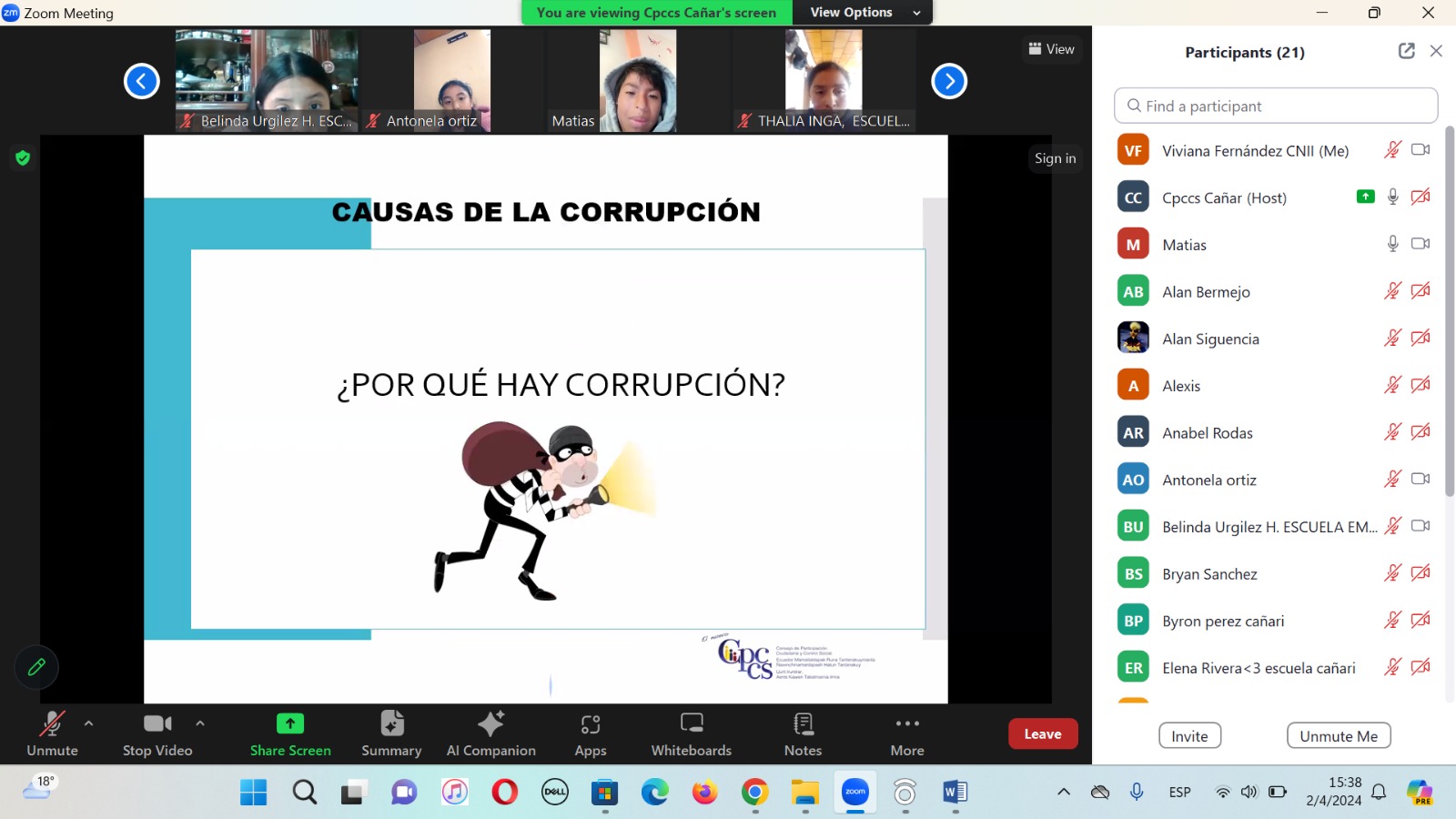Viewport: 1456px width, 819px height.
Task: Click the green encryption shield icon
Action: click(x=23, y=157)
